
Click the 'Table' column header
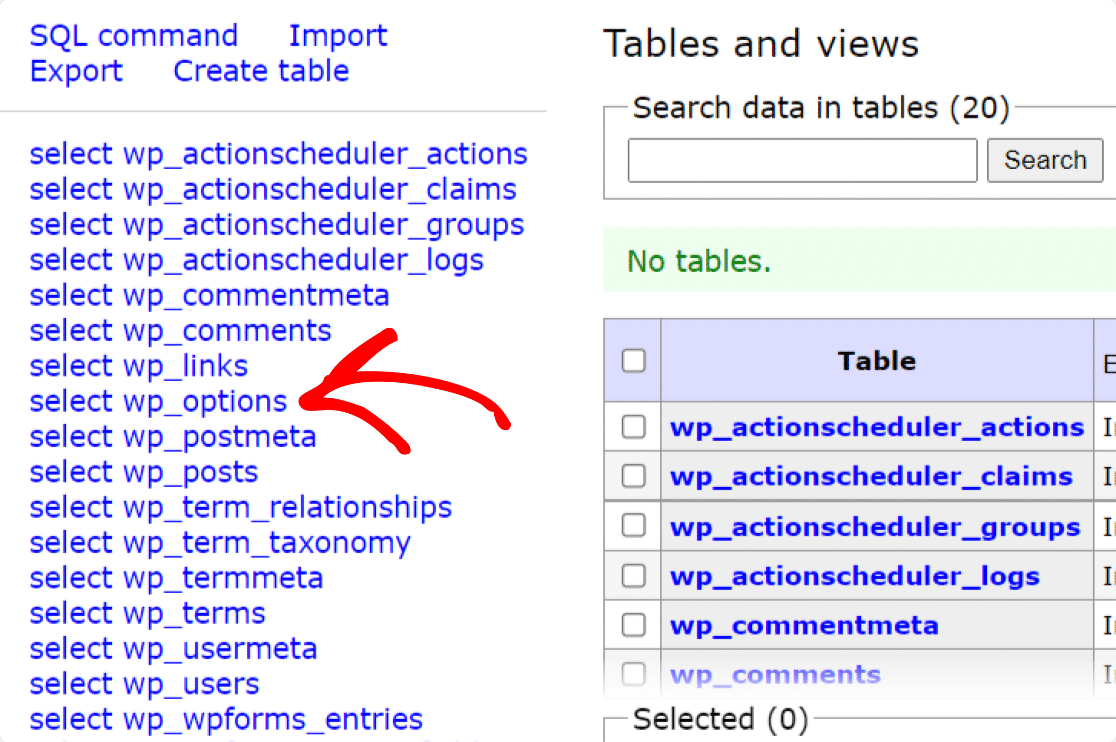point(877,361)
